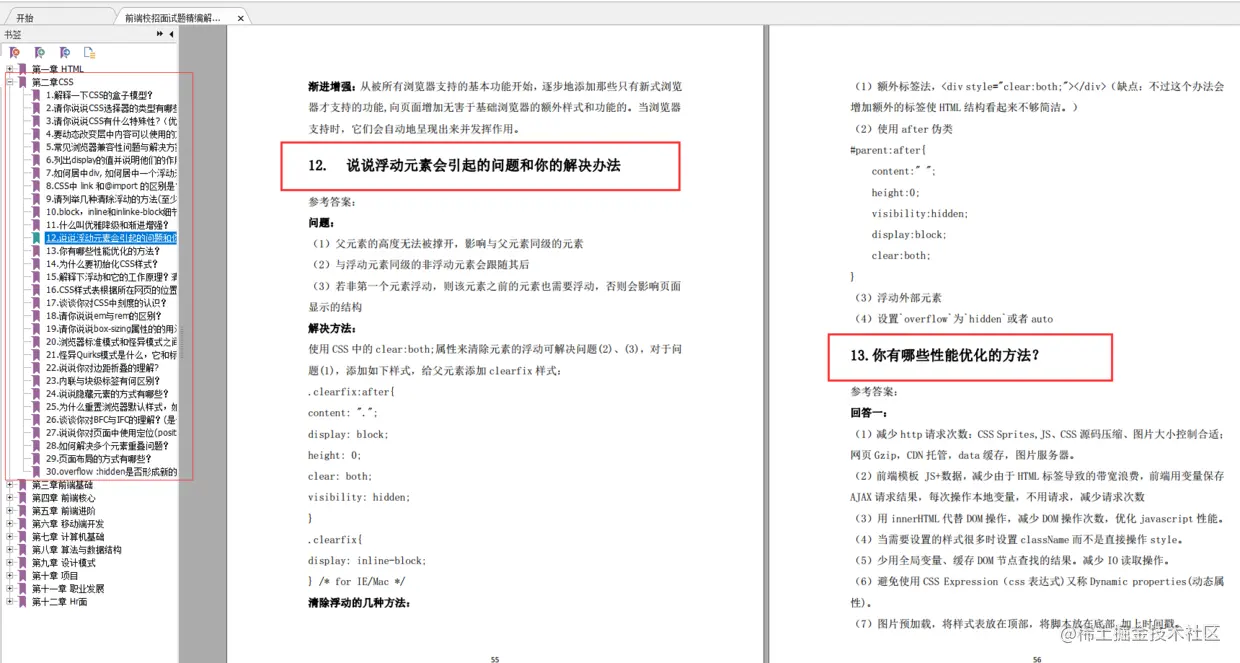Click the add bookmark icon with green plus

[x=39, y=52]
